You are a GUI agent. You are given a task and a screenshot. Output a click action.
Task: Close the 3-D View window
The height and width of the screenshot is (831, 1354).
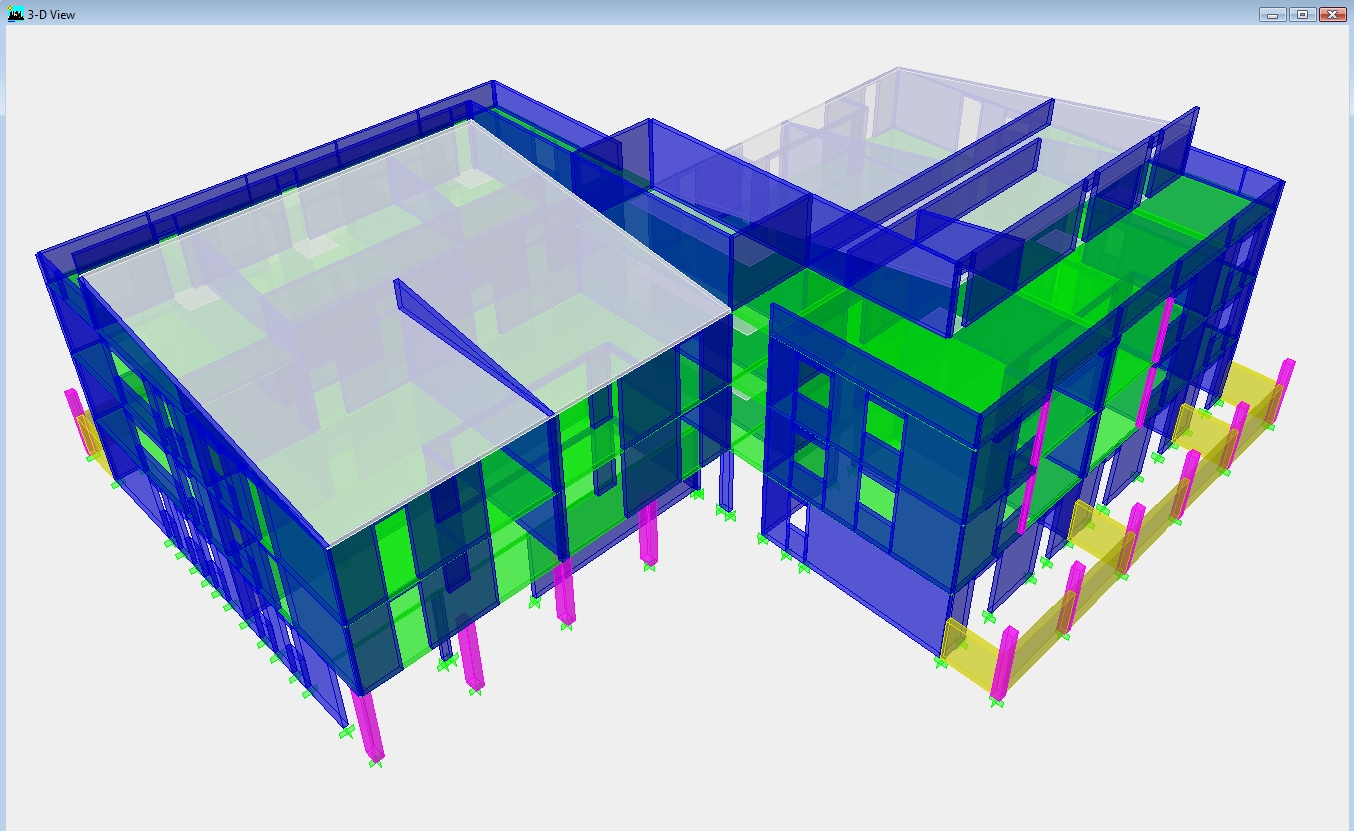[1332, 14]
